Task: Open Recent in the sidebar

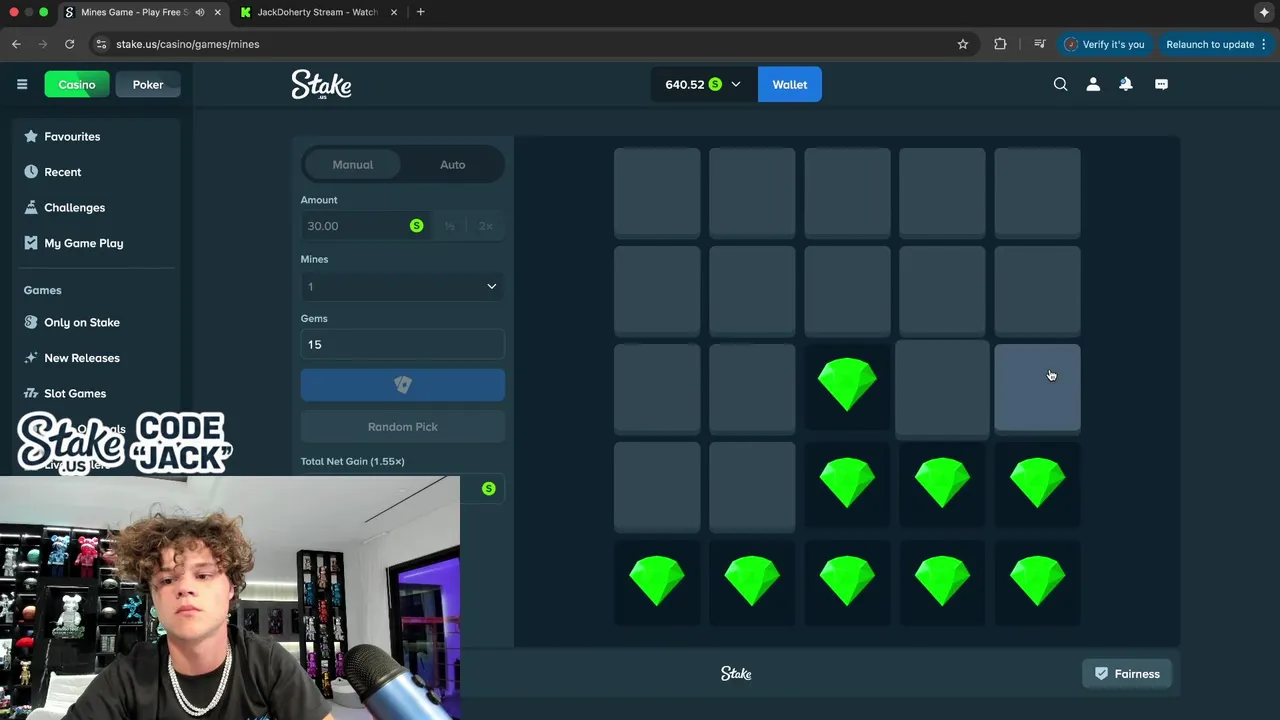Action: click(62, 172)
